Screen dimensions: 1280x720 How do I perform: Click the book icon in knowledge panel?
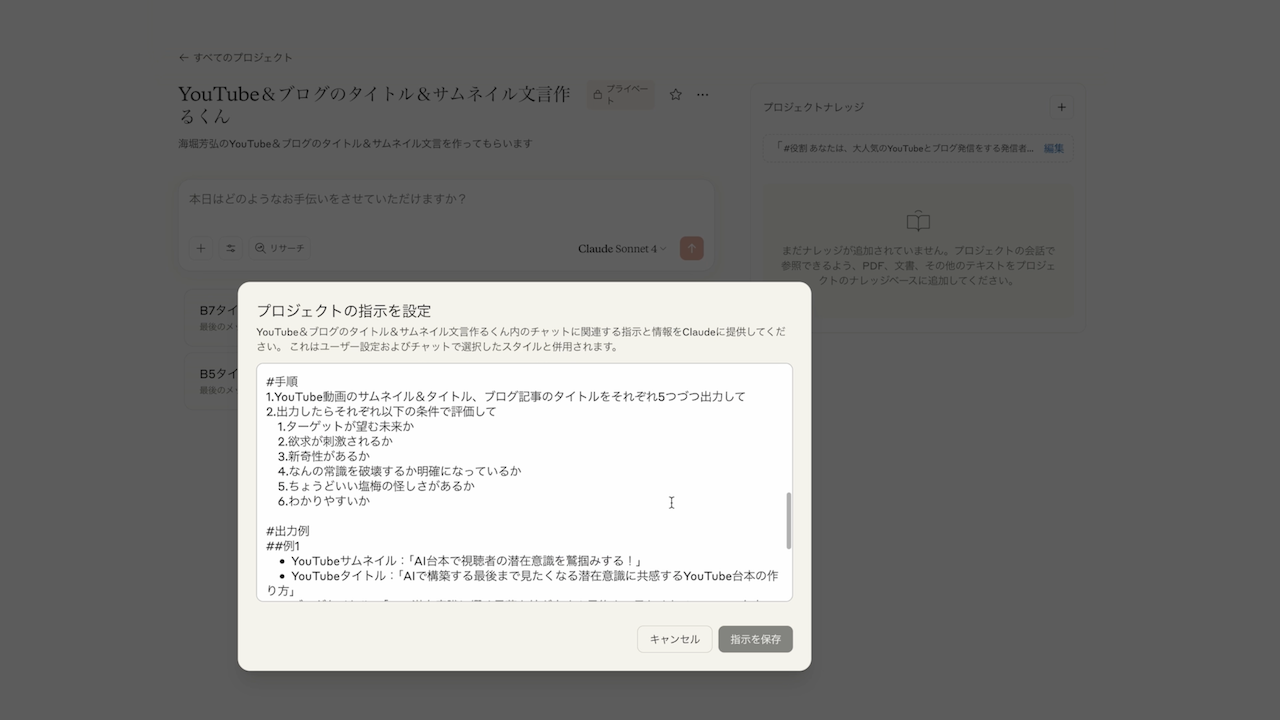pyautogui.click(x=917, y=222)
